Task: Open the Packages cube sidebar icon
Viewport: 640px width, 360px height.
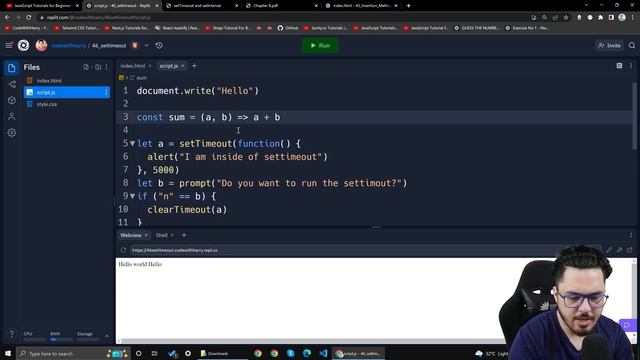Action: click(x=12, y=100)
